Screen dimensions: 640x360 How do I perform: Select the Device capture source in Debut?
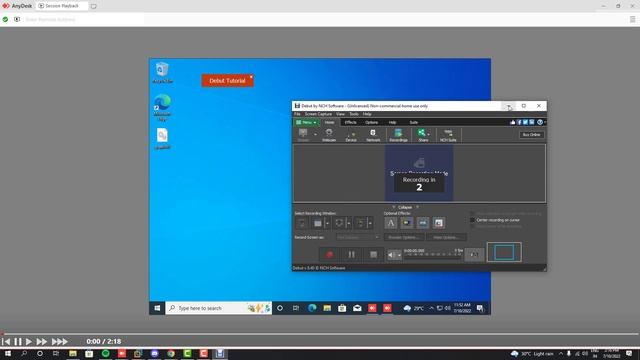point(351,135)
